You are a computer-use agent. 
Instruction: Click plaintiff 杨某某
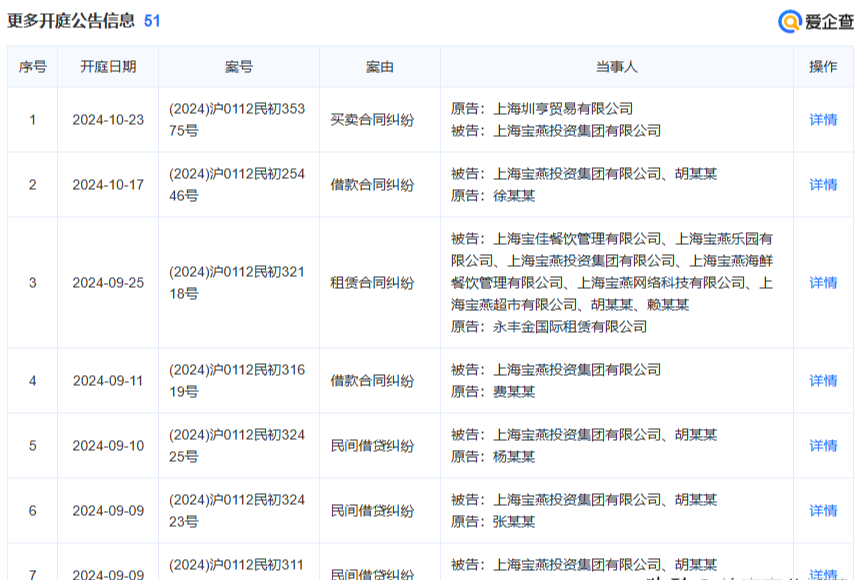[514, 456]
